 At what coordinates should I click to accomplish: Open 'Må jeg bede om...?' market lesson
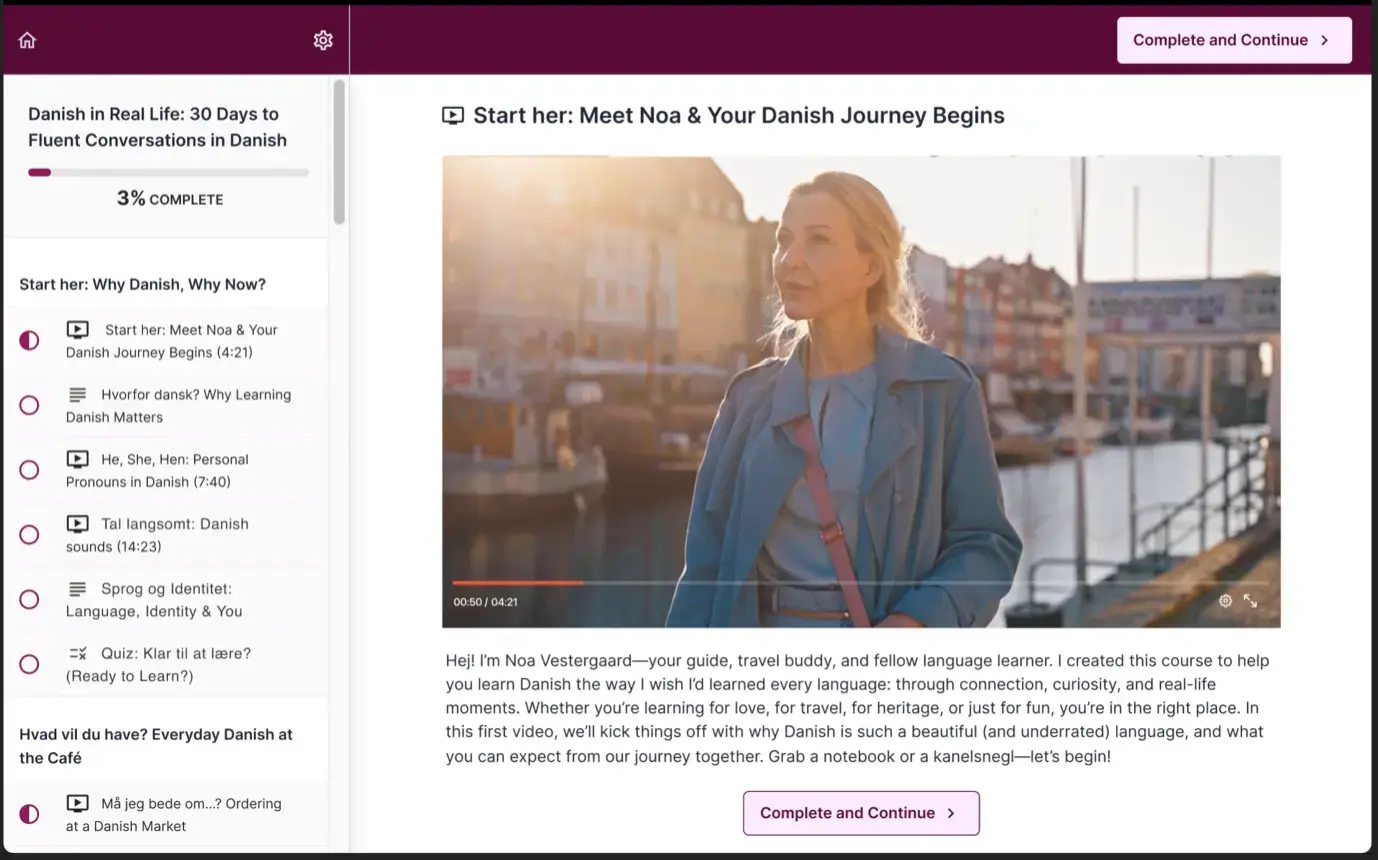coord(173,814)
